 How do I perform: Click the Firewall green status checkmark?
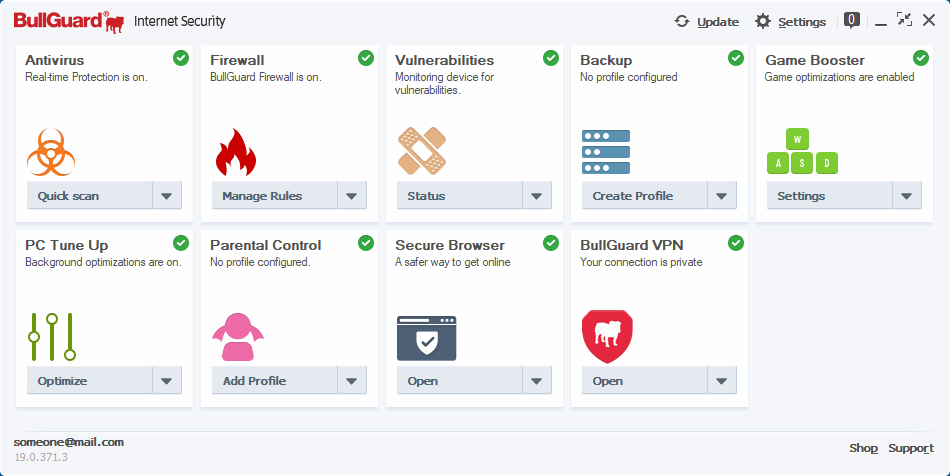366,58
